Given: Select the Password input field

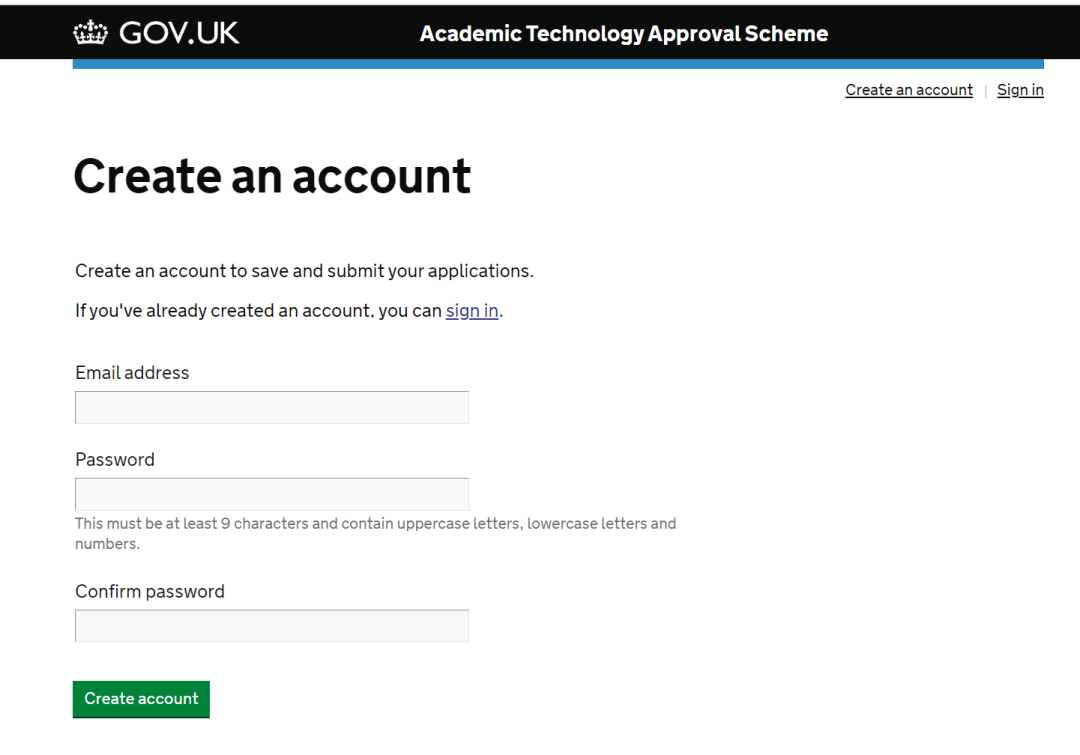Looking at the screenshot, I should pos(272,494).
